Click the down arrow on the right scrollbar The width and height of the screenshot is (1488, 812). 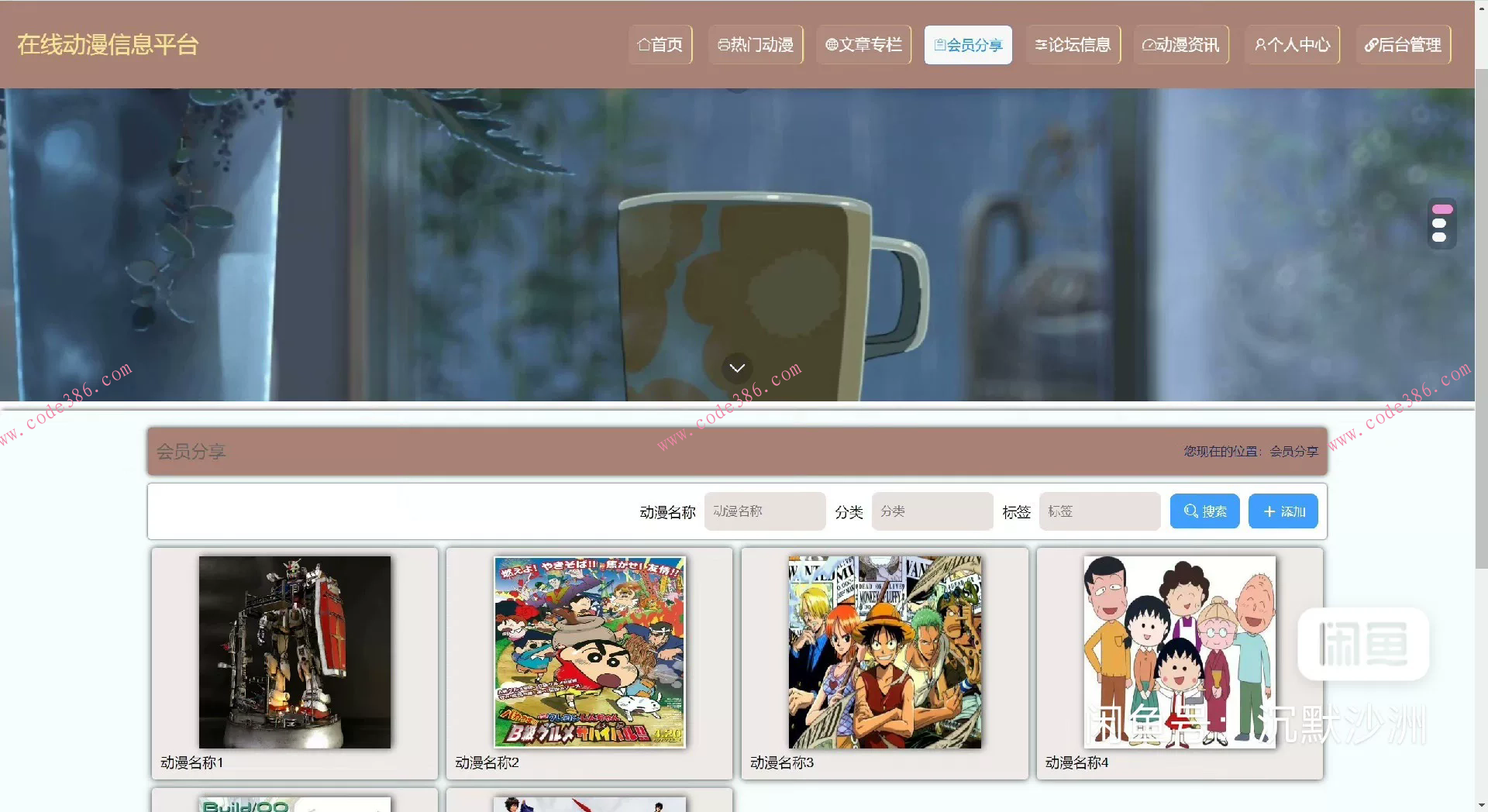pyautogui.click(x=1481, y=803)
